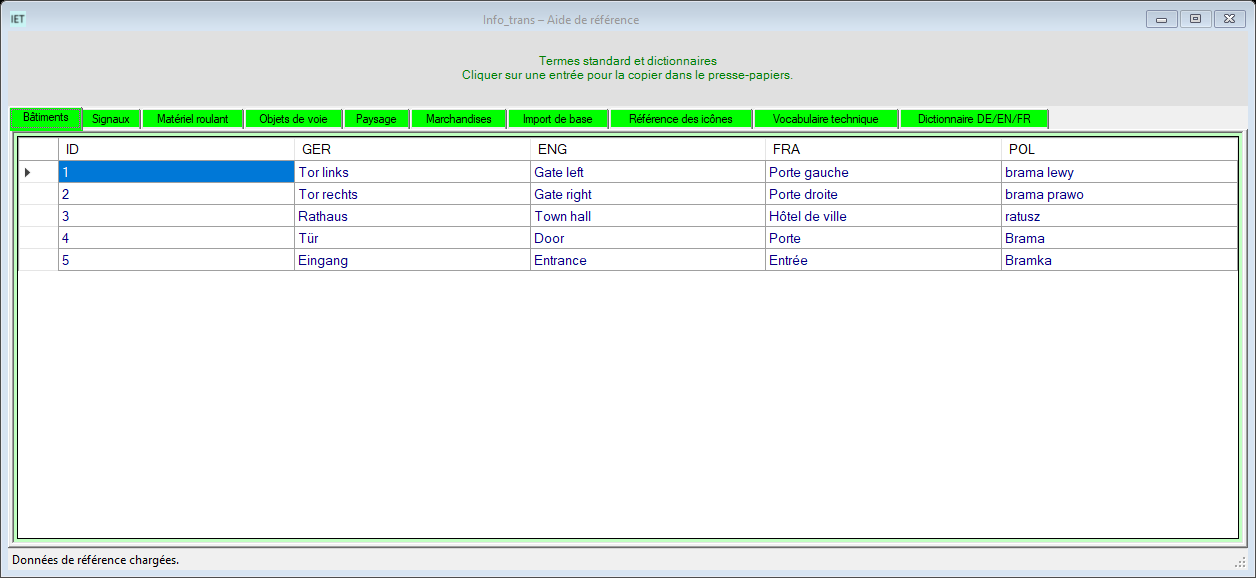
Task: Click the IET application icon in title bar
Action: [17, 18]
